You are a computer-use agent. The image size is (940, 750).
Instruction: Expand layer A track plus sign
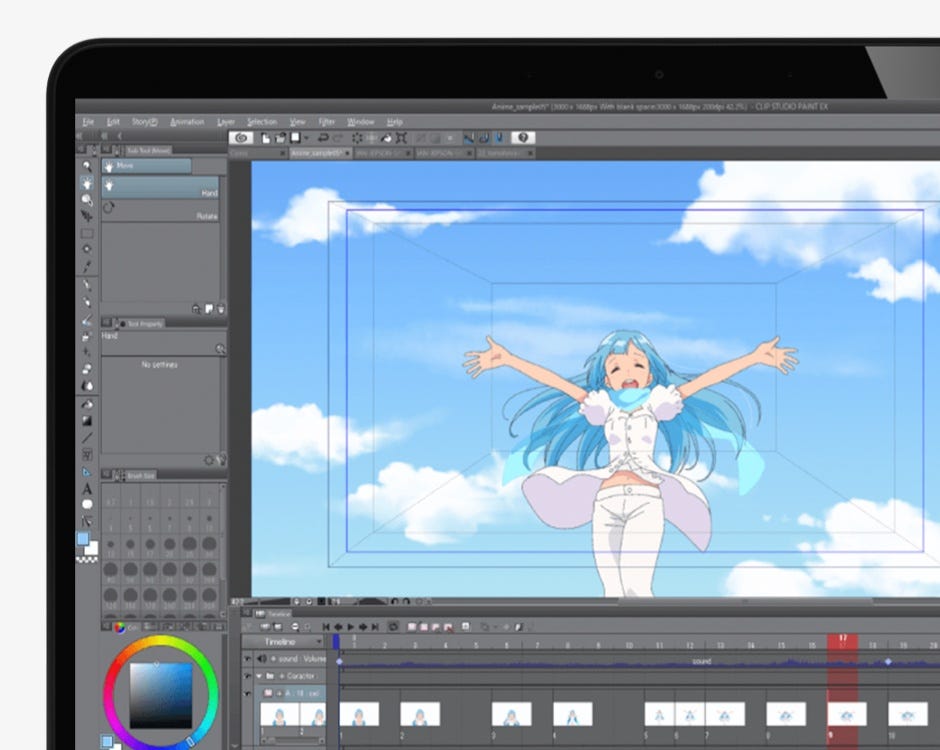(279, 693)
